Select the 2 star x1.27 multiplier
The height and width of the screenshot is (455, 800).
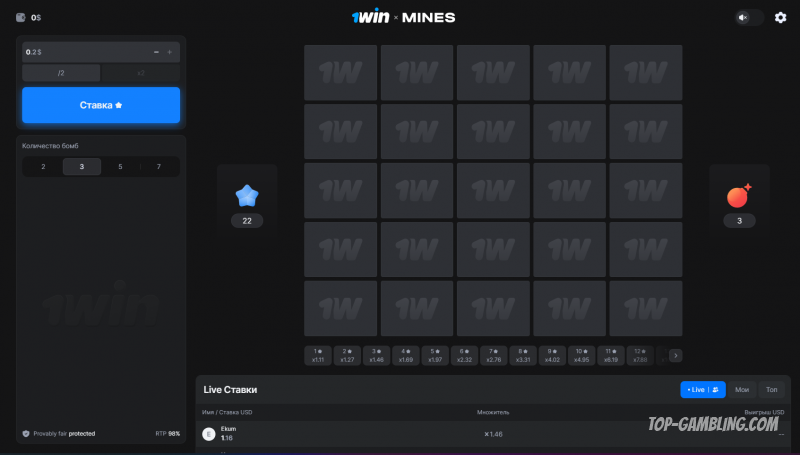click(x=347, y=356)
